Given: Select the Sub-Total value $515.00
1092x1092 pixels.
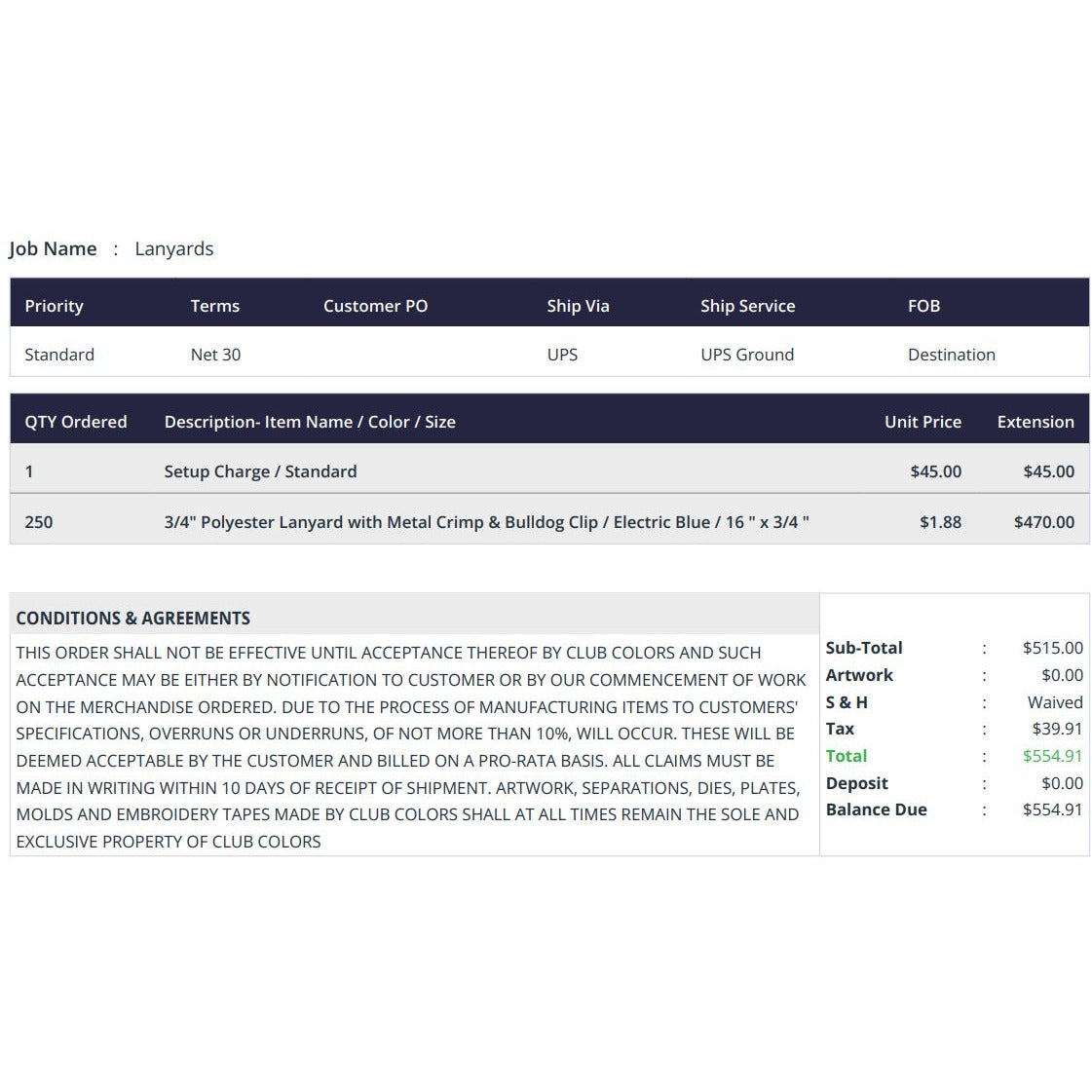Looking at the screenshot, I should (1052, 649).
